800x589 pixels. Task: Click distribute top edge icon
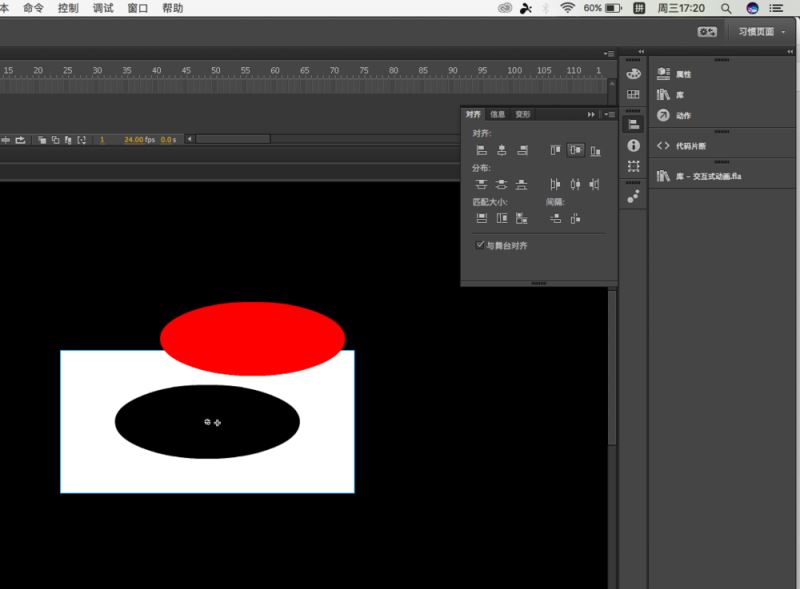[x=481, y=184]
